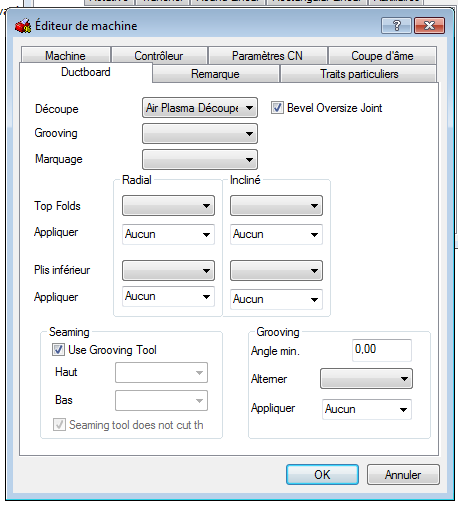Screen dimensions: 458x506
Task: Uncheck Use Grooving Tool checkbox
Action: [58, 350]
